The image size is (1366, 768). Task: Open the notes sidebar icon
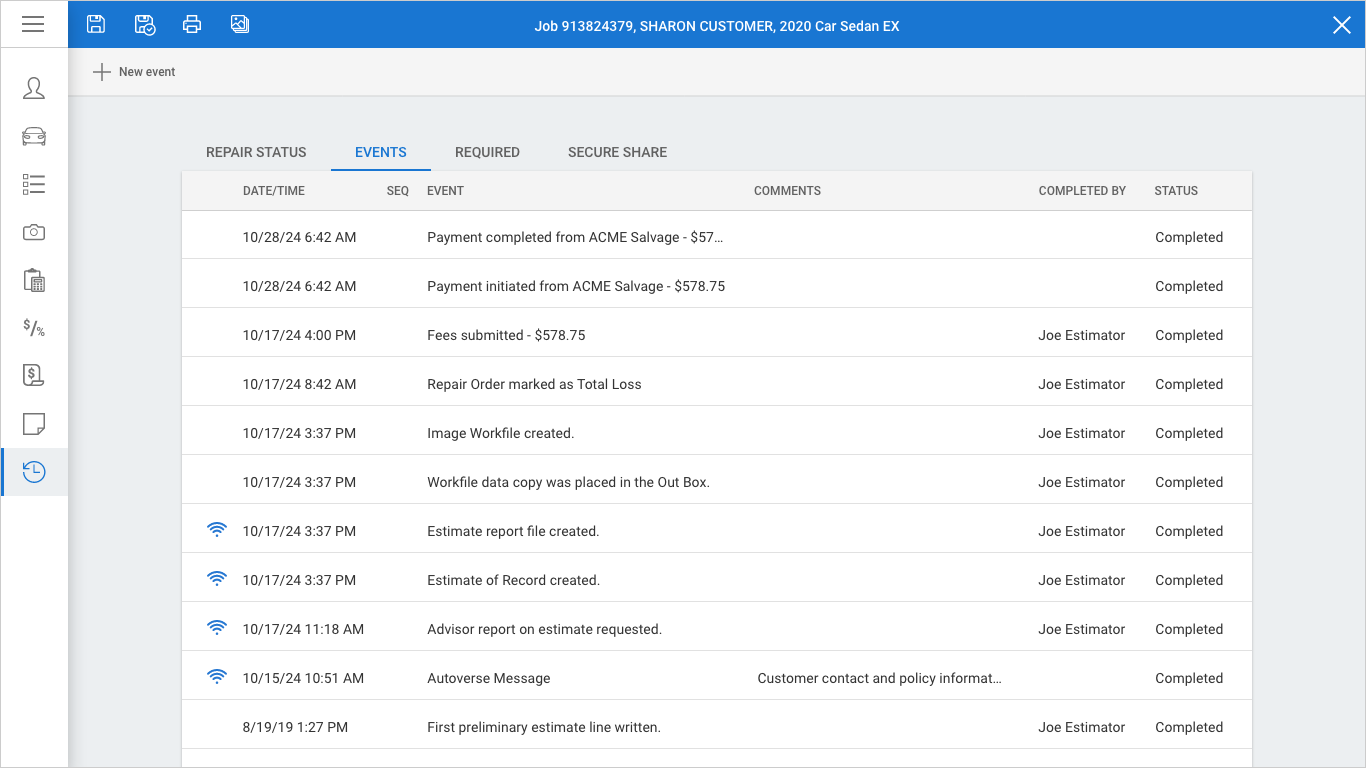(x=34, y=424)
